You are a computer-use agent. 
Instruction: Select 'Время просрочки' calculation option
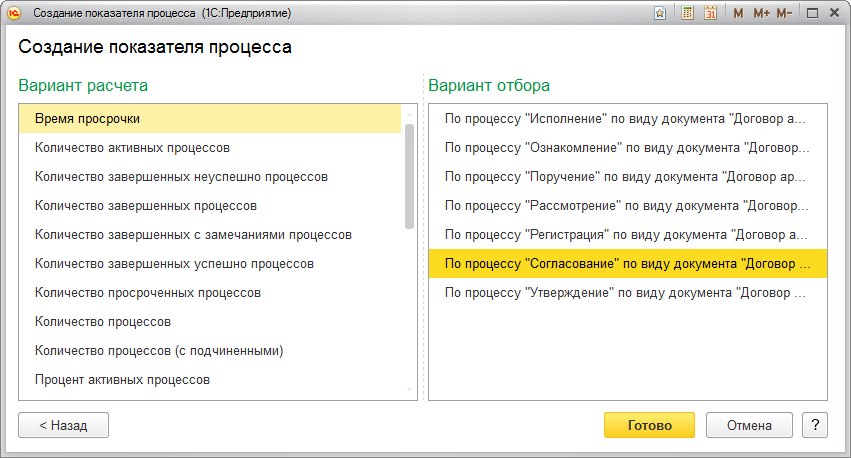[x=87, y=119]
